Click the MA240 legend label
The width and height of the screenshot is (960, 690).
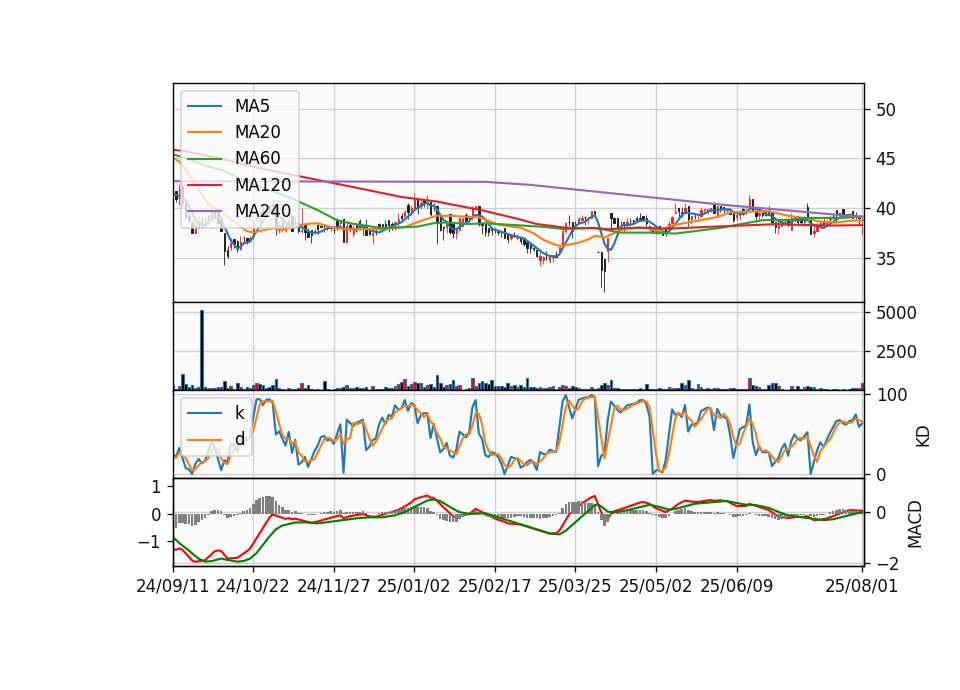pyautogui.click(x=263, y=211)
